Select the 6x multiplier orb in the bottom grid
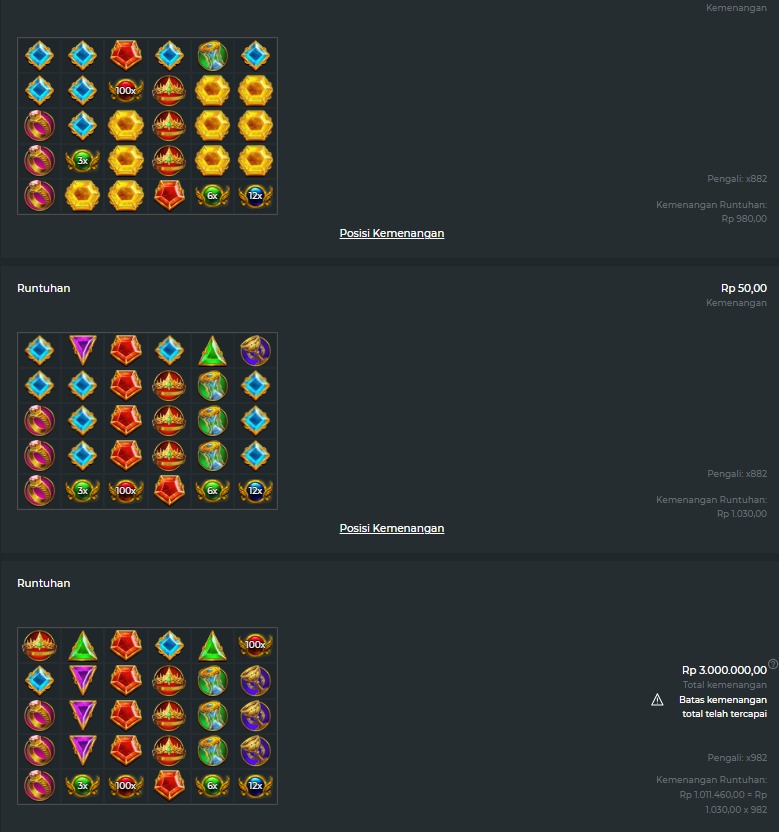 pyautogui.click(x=212, y=785)
